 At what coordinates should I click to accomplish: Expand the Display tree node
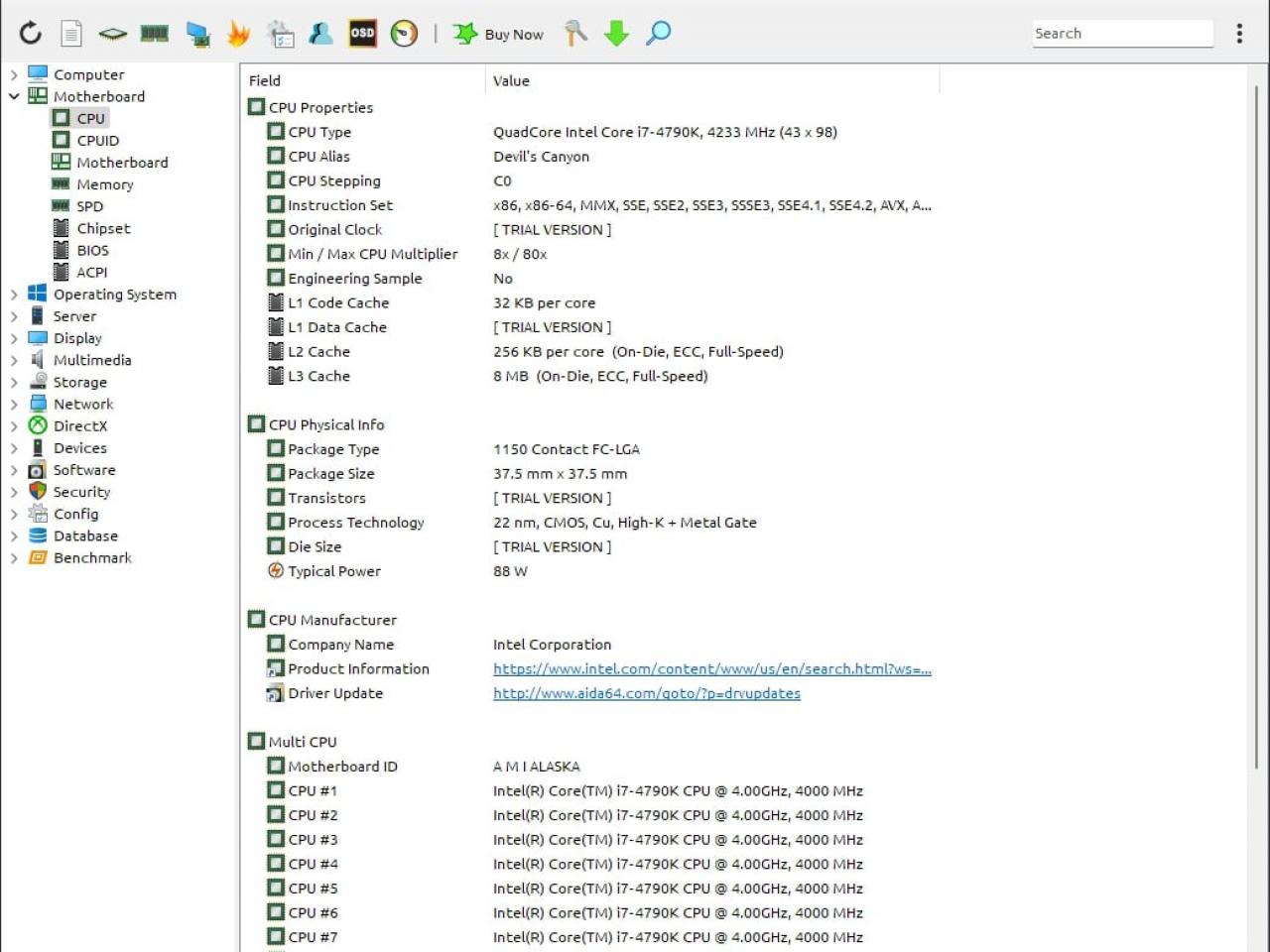[x=14, y=338]
